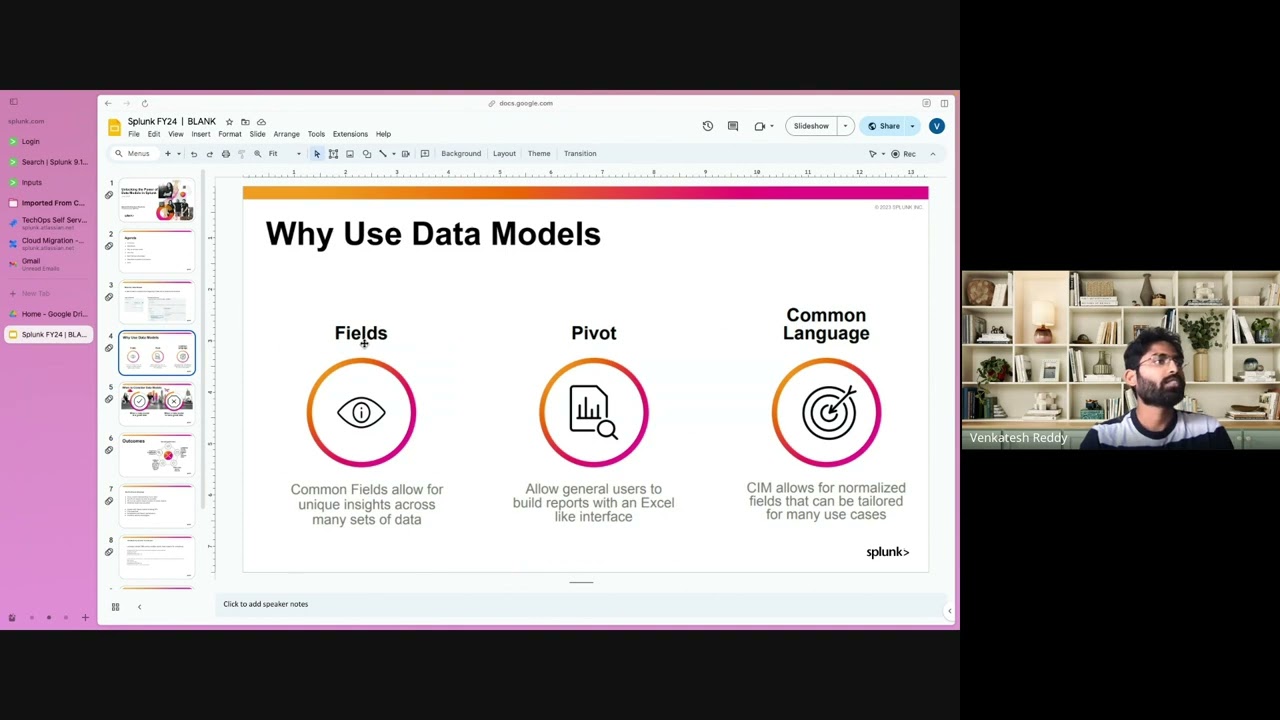Click the Print icon
The image size is (1280, 720).
click(226, 154)
